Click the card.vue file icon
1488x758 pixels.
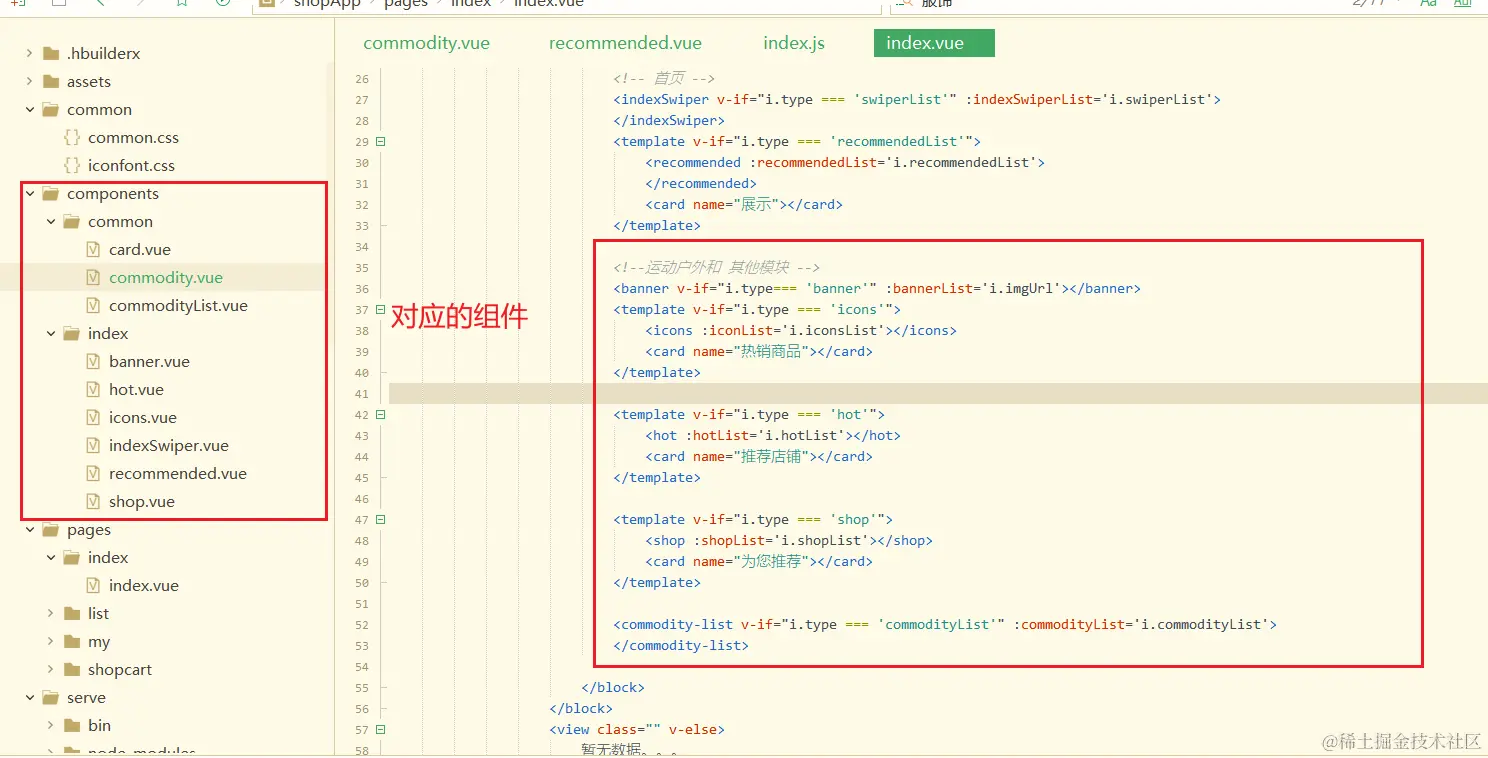coord(93,250)
